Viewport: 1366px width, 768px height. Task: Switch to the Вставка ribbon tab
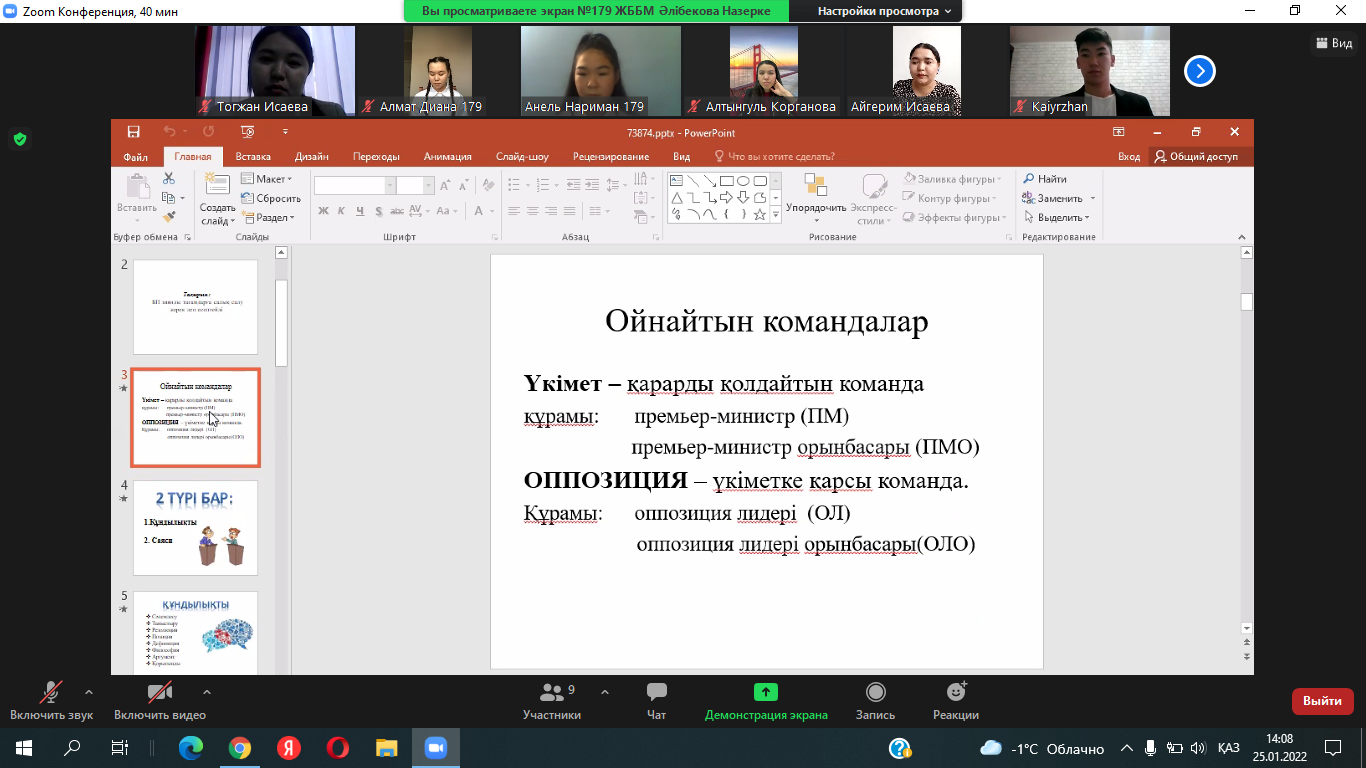coord(253,157)
